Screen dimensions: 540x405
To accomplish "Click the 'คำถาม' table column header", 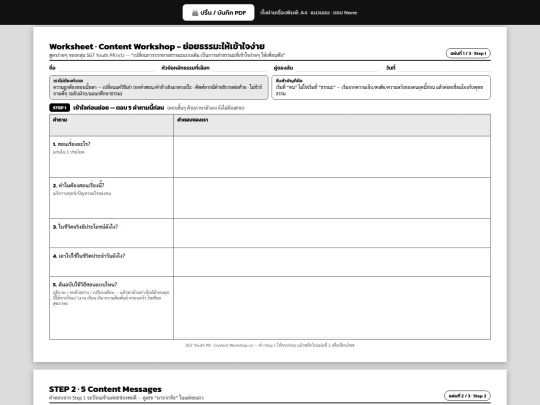I will tap(111, 125).
